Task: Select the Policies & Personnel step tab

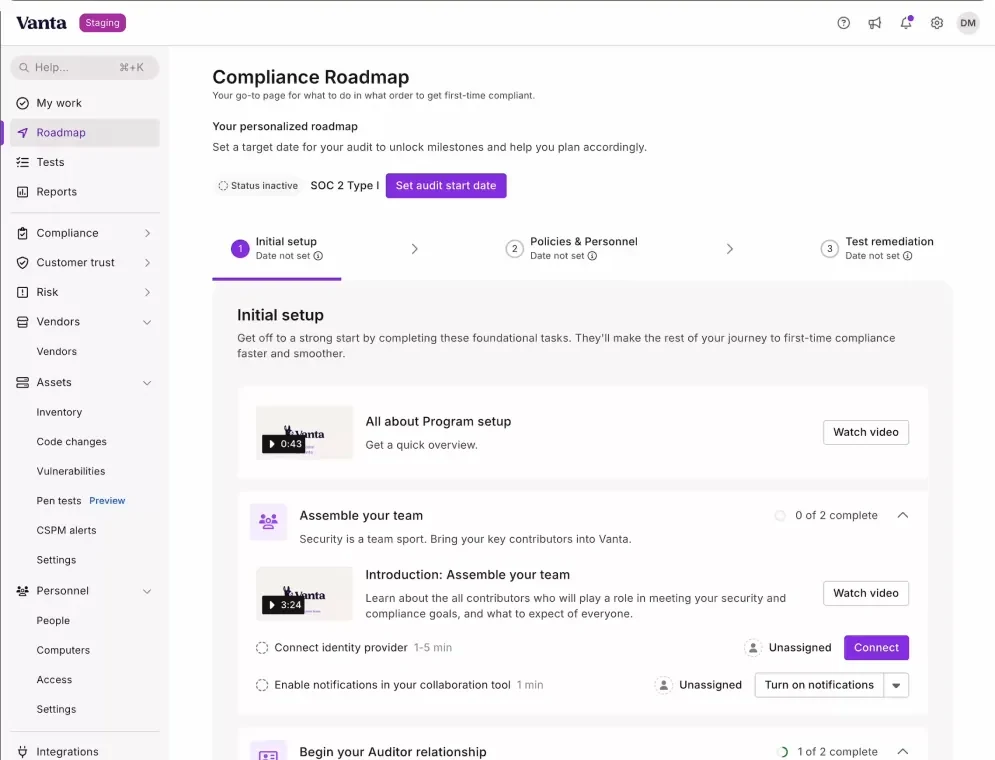Action: click(571, 248)
